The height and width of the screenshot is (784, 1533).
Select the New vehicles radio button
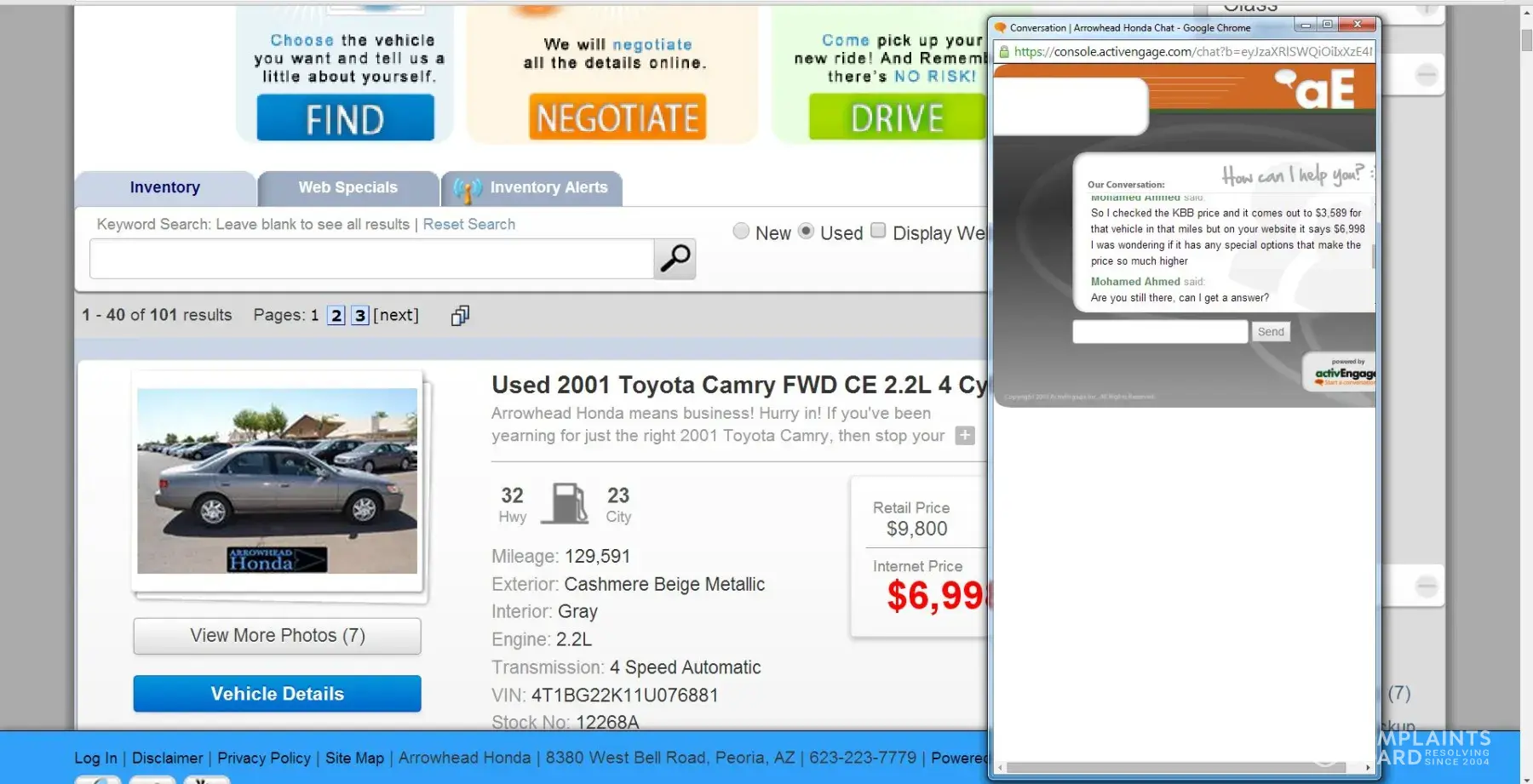pyautogui.click(x=741, y=232)
